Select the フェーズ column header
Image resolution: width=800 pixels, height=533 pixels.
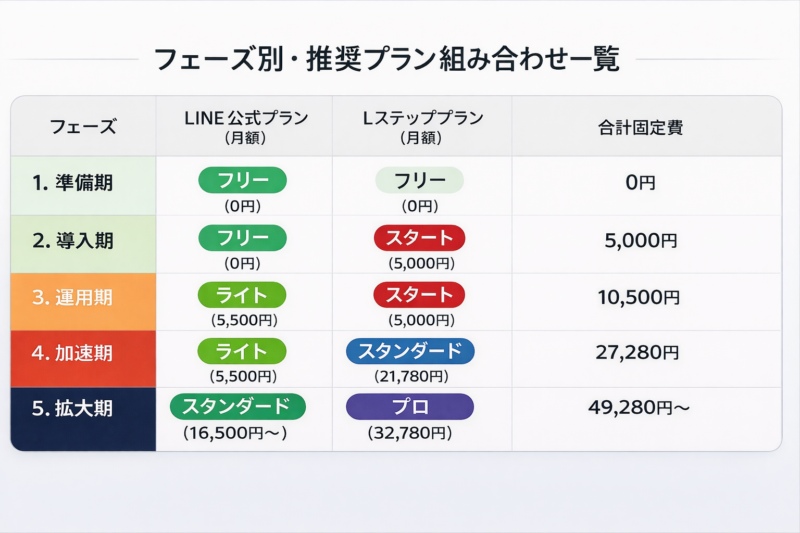tap(83, 127)
